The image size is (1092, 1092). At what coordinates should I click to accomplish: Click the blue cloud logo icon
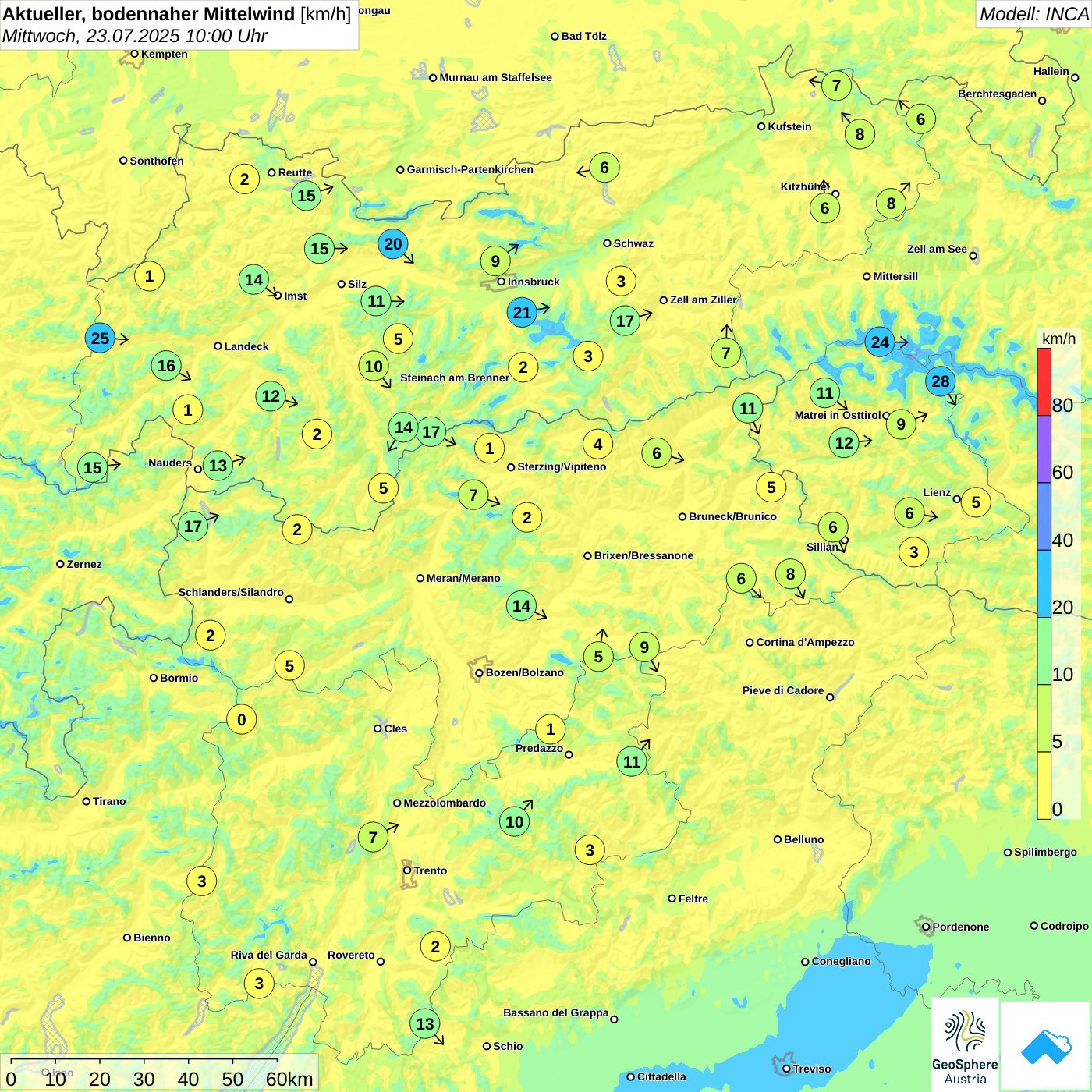1046,1045
